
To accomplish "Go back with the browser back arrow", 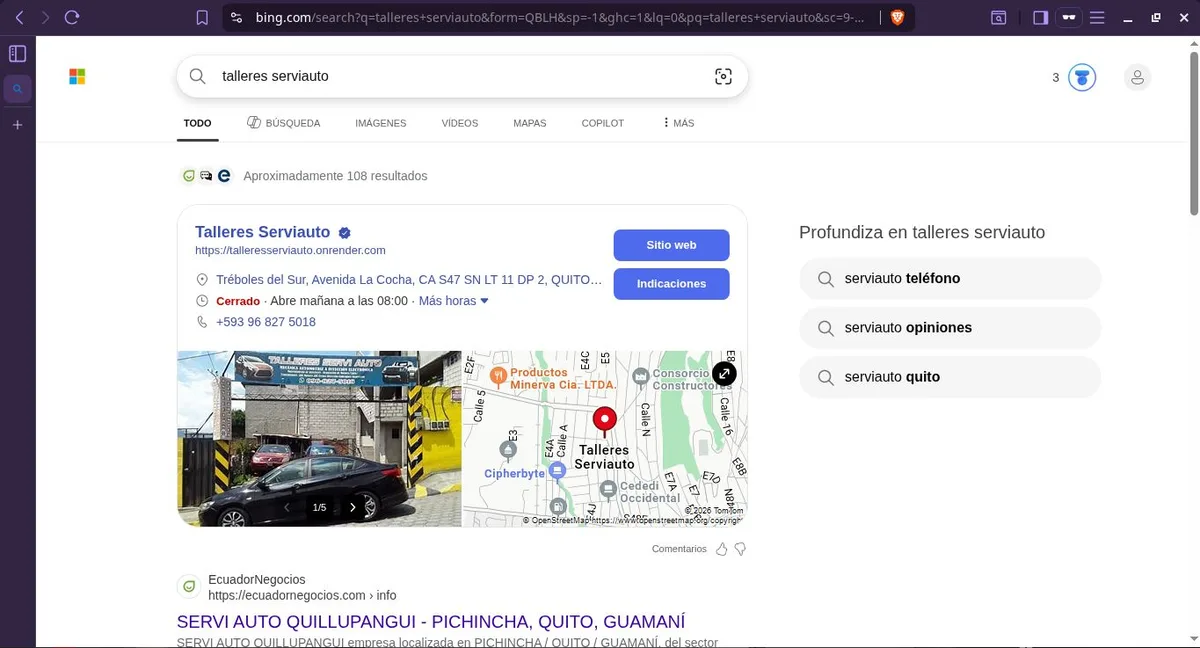I will [x=19, y=17].
